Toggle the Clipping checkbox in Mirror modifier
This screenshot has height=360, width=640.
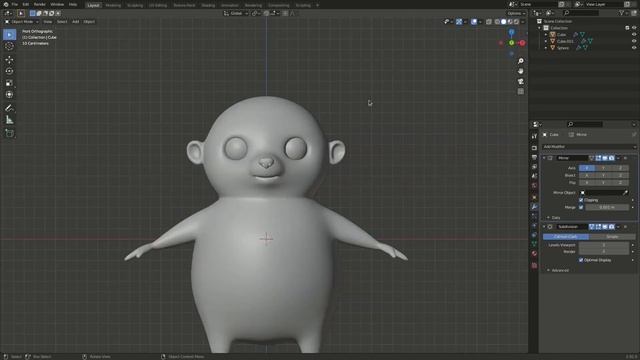click(581, 200)
